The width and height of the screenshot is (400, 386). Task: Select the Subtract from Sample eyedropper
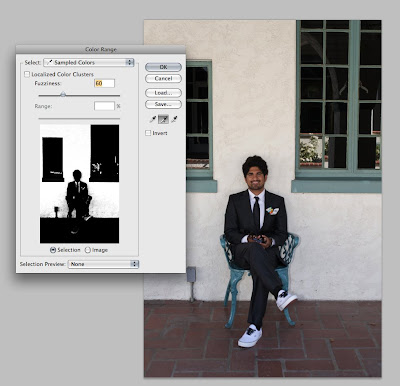tap(174, 119)
